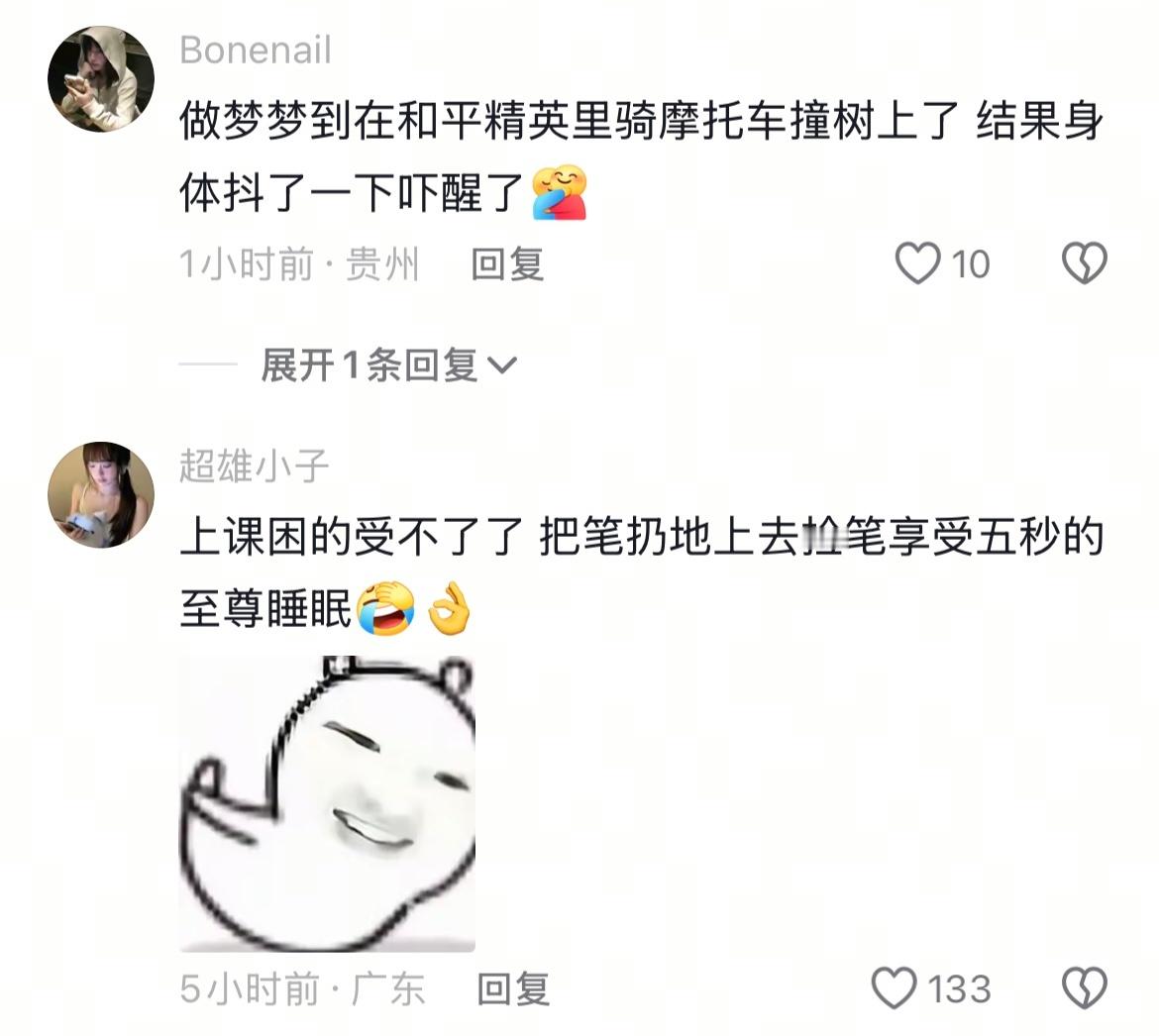This screenshot has height=1036, width=1159.
Task: Tap the like count 133
Action: (x=959, y=988)
